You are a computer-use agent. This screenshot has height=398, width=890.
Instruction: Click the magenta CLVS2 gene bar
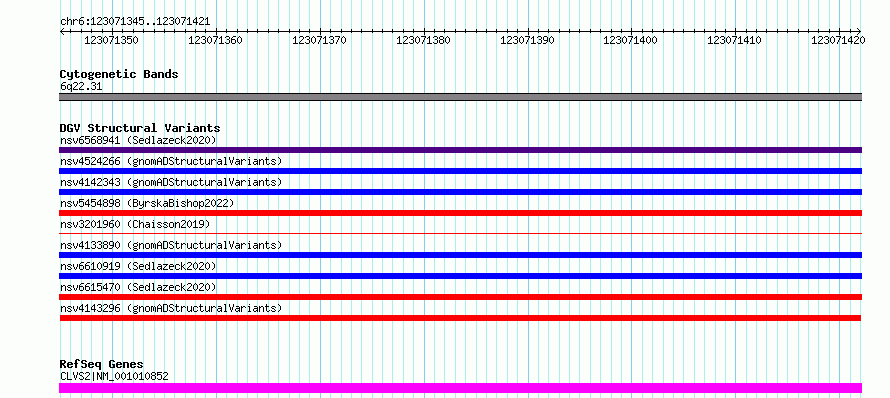coord(460,388)
